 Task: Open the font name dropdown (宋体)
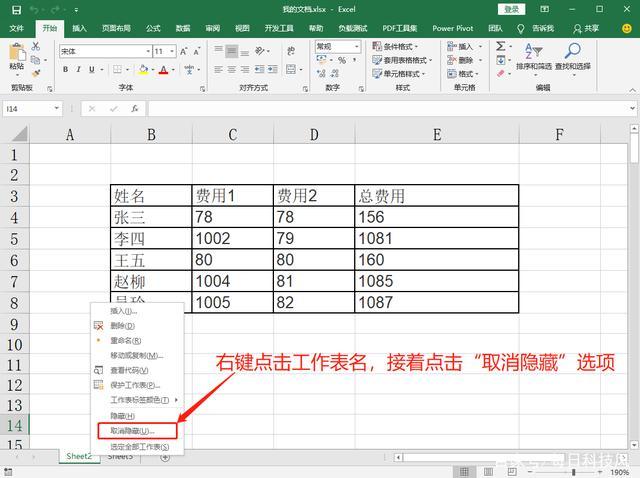click(x=148, y=51)
